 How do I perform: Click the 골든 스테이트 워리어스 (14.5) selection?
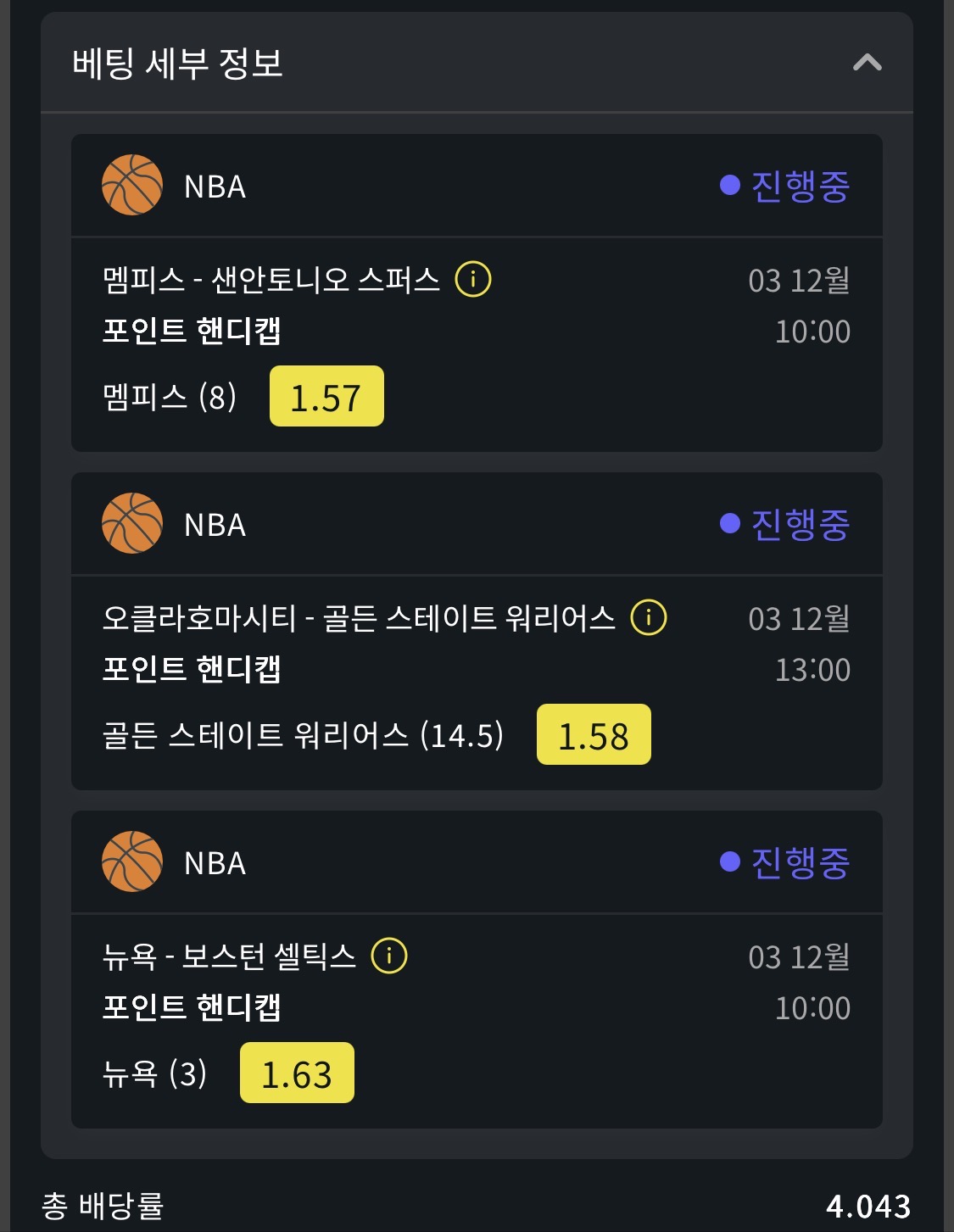click(x=303, y=735)
